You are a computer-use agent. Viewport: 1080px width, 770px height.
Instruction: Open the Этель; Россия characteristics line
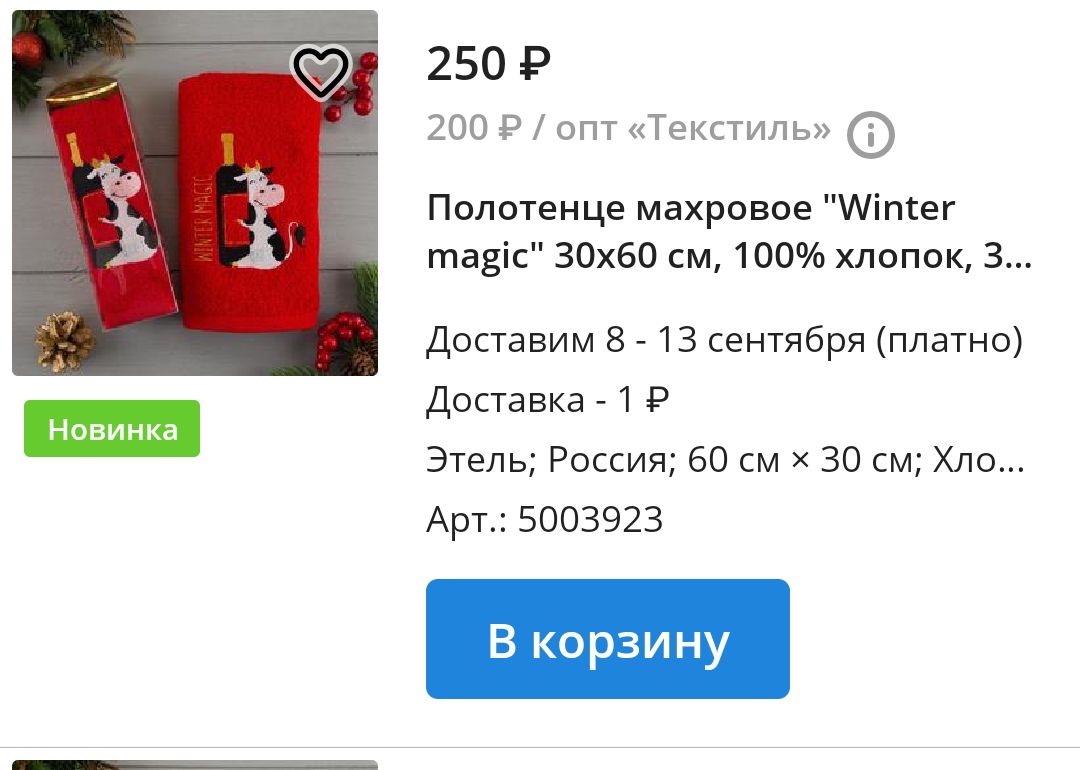(725, 459)
